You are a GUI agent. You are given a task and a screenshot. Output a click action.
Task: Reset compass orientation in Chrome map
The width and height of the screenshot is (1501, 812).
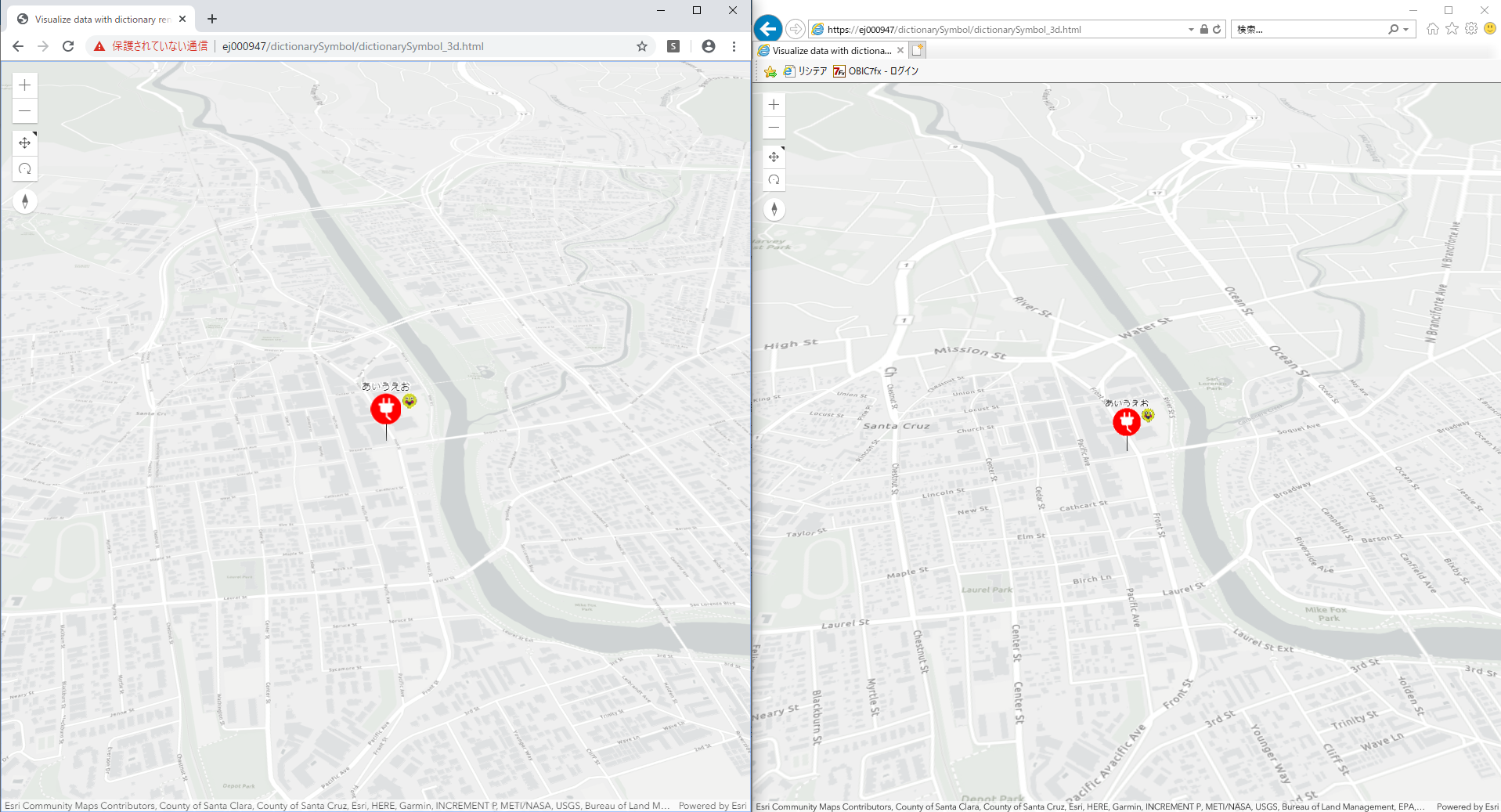[25, 201]
